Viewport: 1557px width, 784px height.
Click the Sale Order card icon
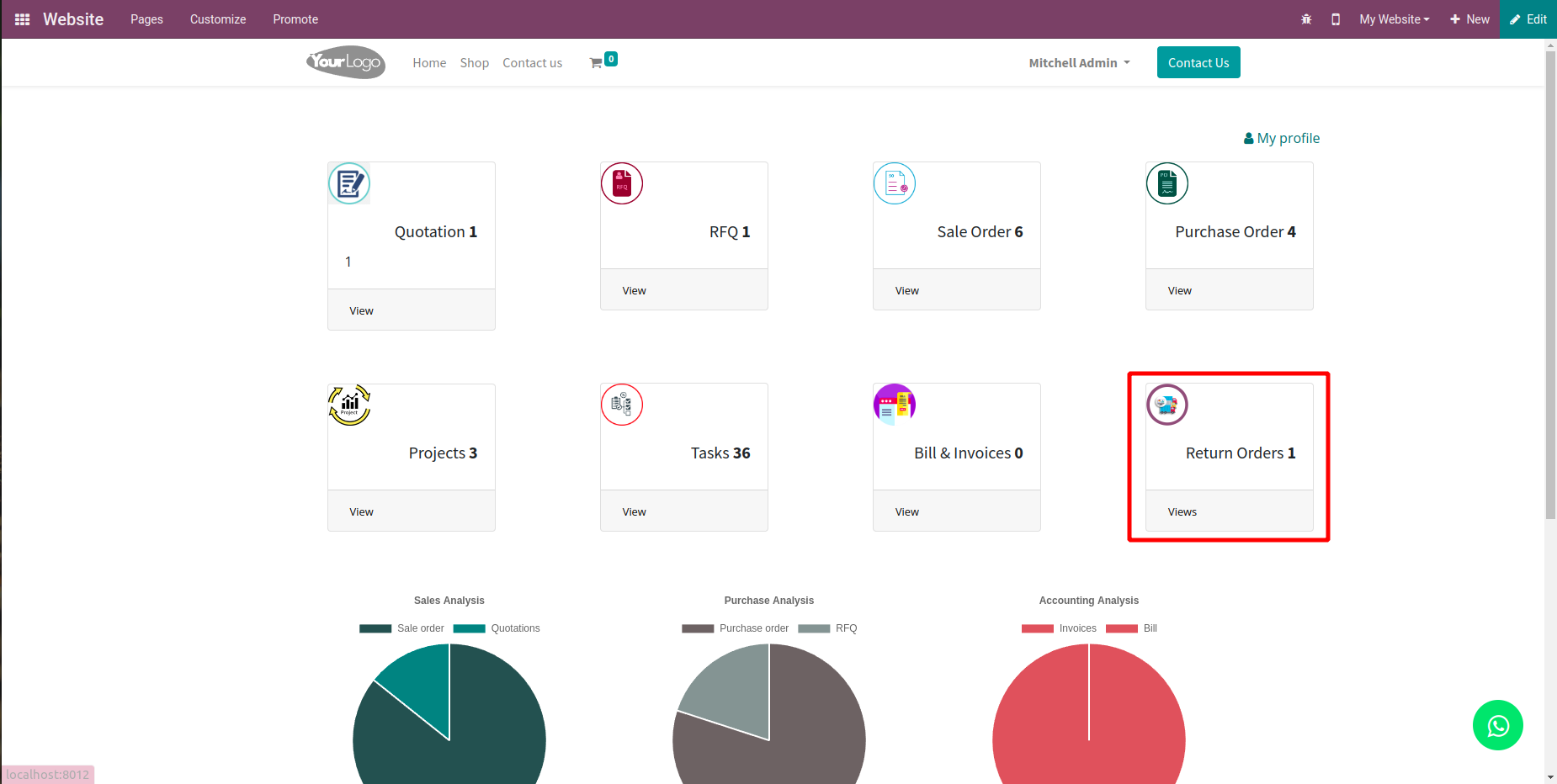click(895, 183)
